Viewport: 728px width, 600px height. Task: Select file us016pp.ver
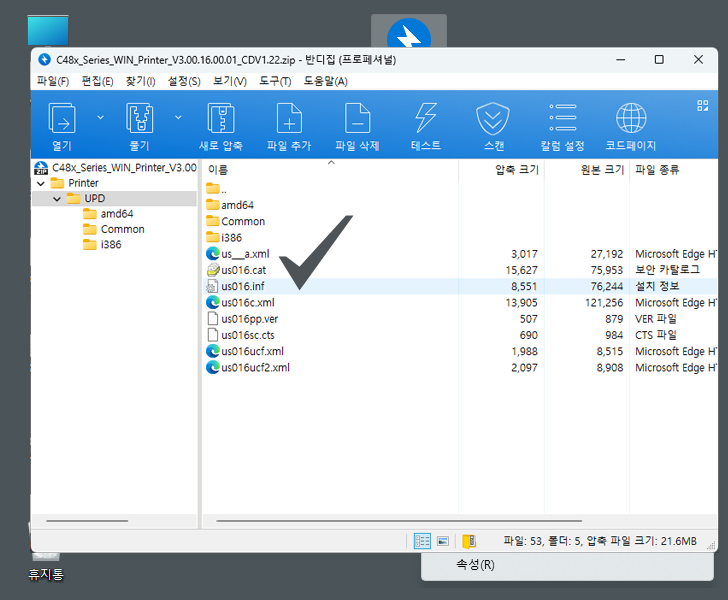point(242,319)
